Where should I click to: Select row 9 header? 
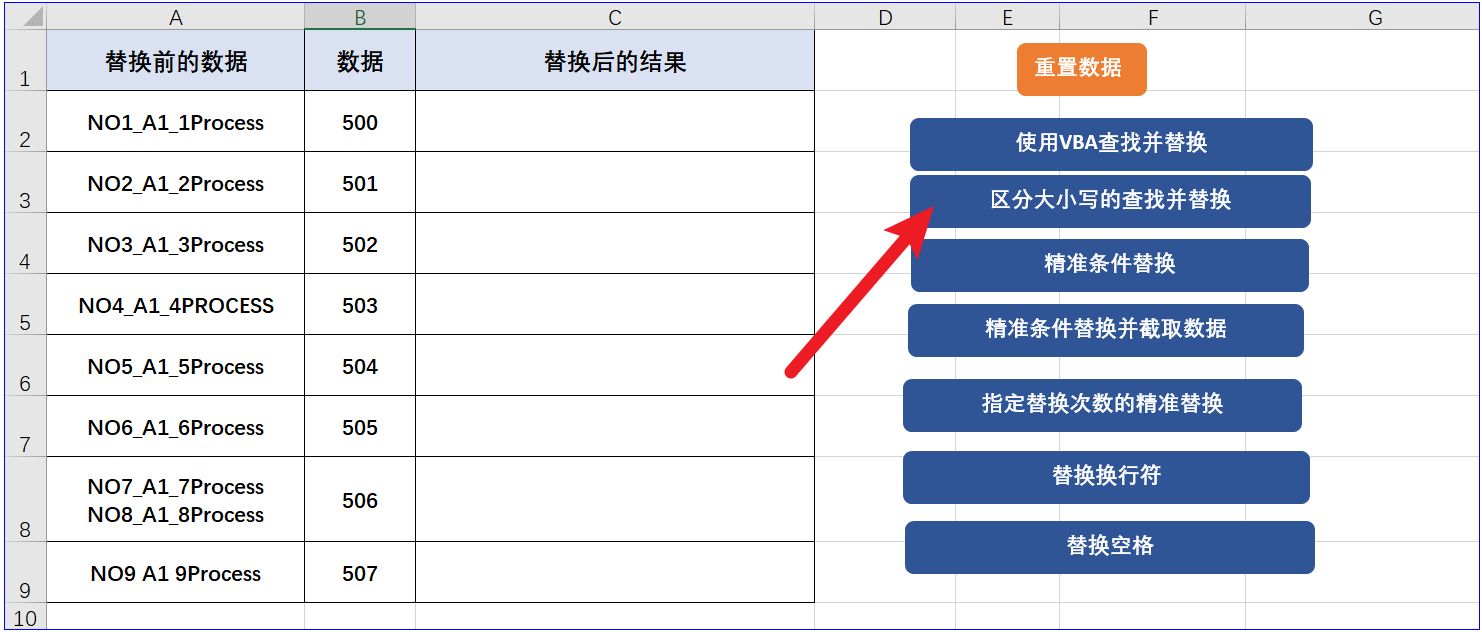pos(25,572)
